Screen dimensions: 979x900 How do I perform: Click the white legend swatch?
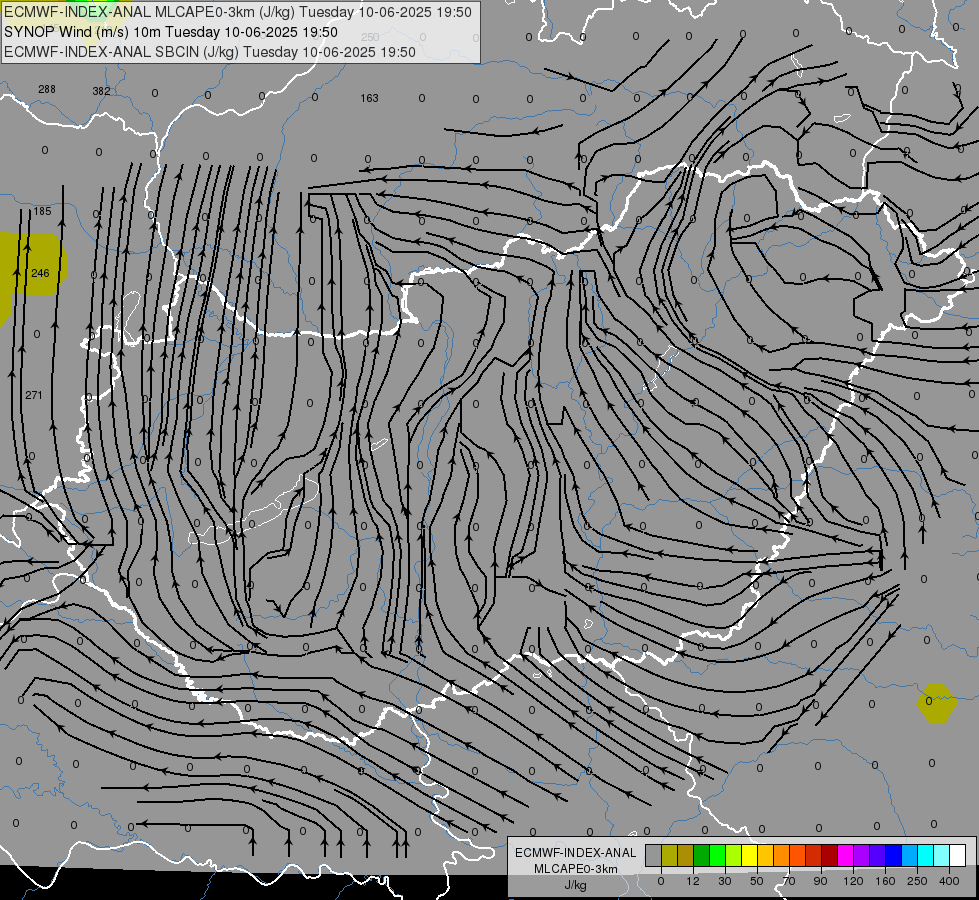click(958, 855)
